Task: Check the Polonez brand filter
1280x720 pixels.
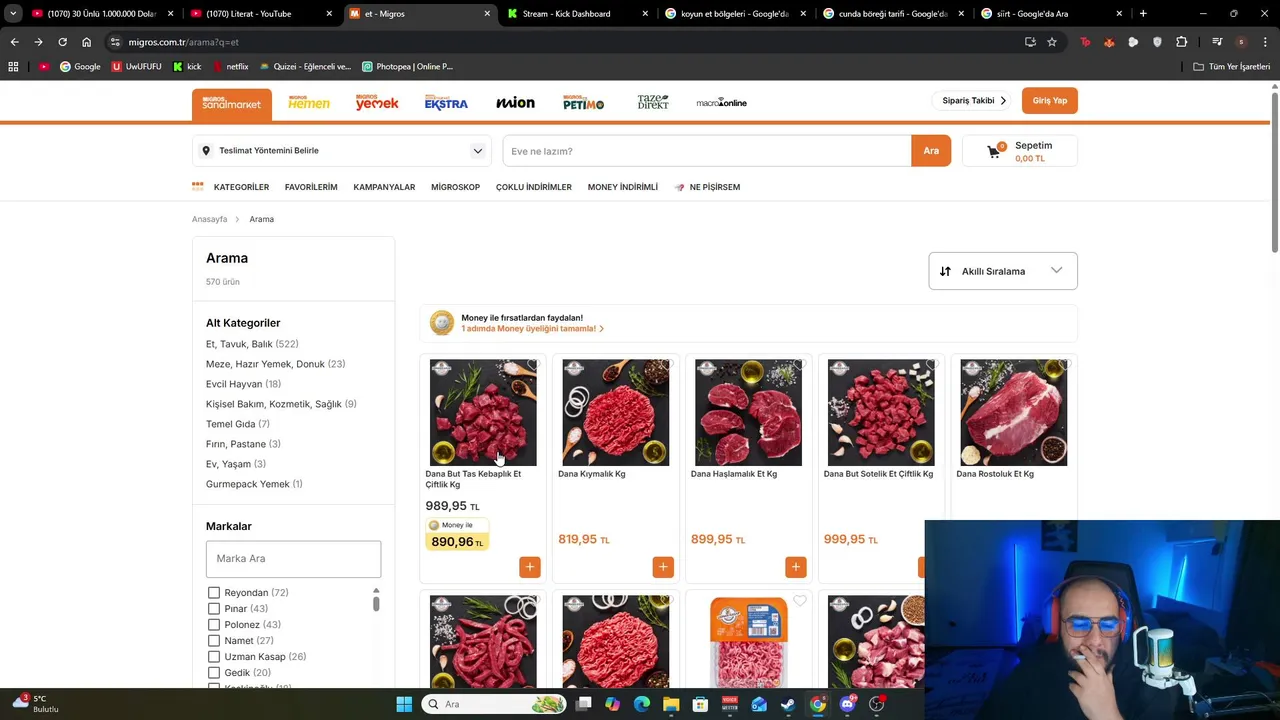Action: coord(214,625)
